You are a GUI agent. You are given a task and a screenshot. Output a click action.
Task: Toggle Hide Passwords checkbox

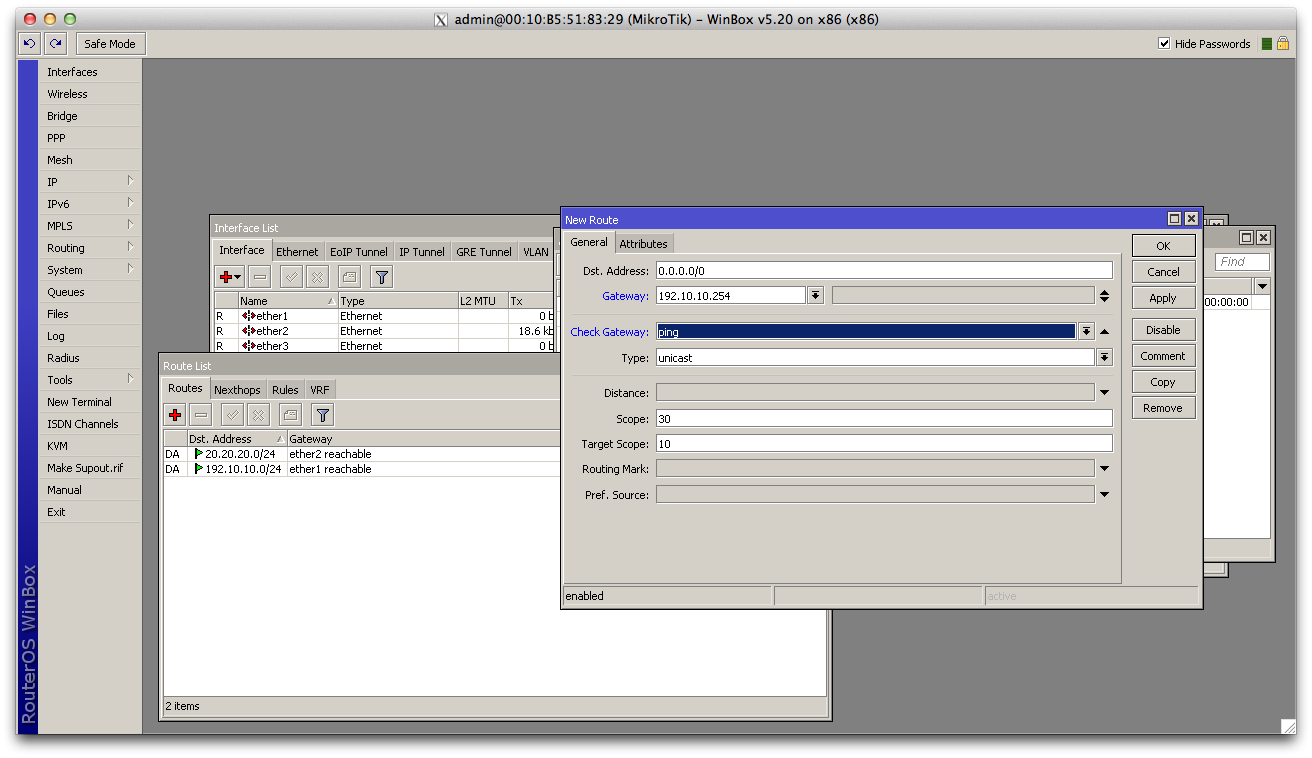pos(1164,44)
